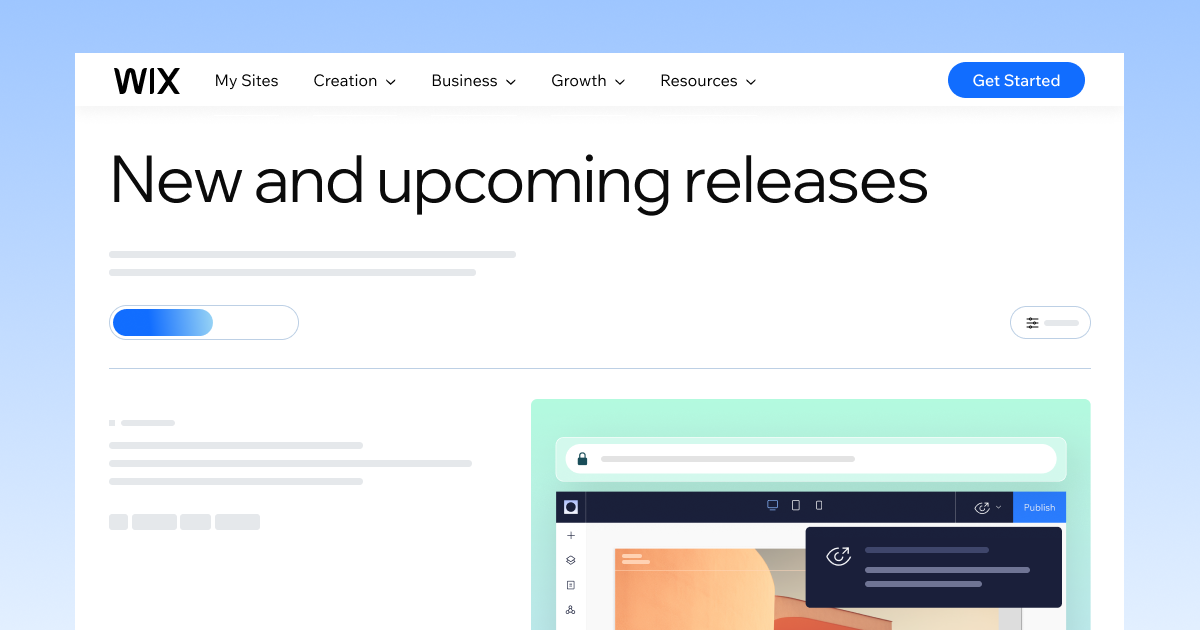This screenshot has width=1200, height=630.
Task: Open the filter sliders button
Action: point(1050,323)
